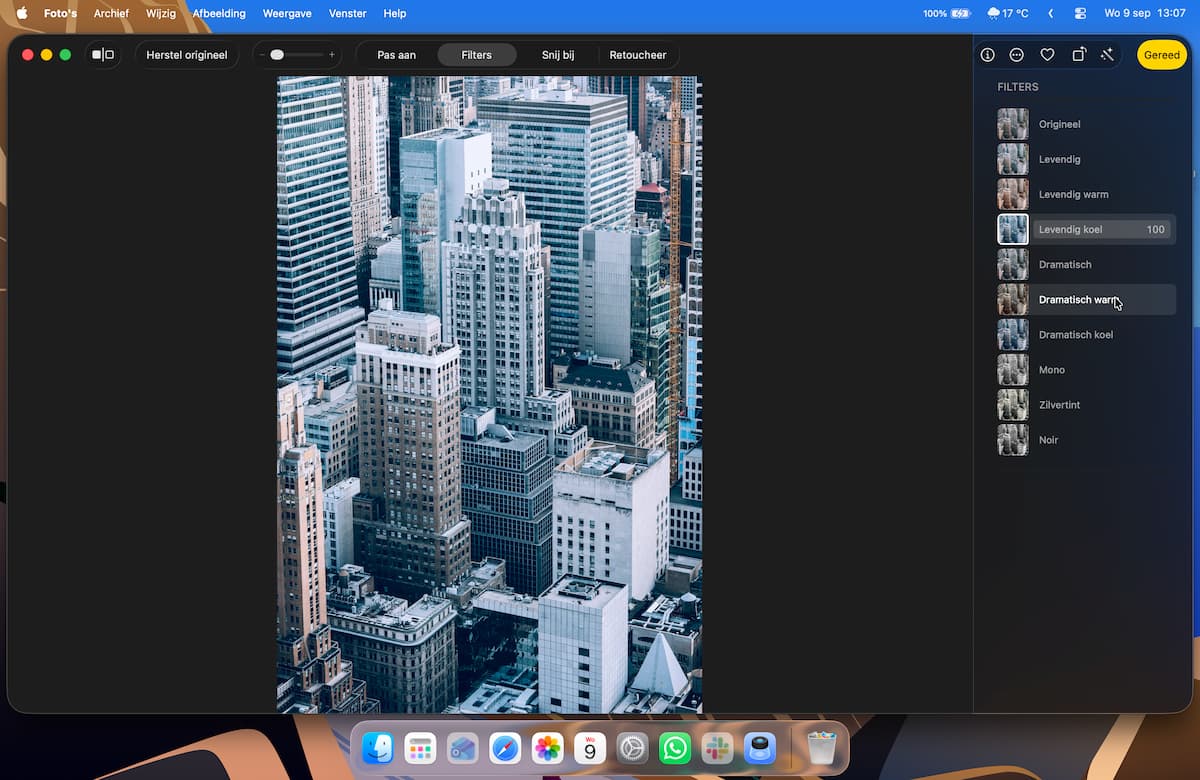Screen dimensions: 1200x780
Task: Open Finder from the Dock
Action: (377, 748)
